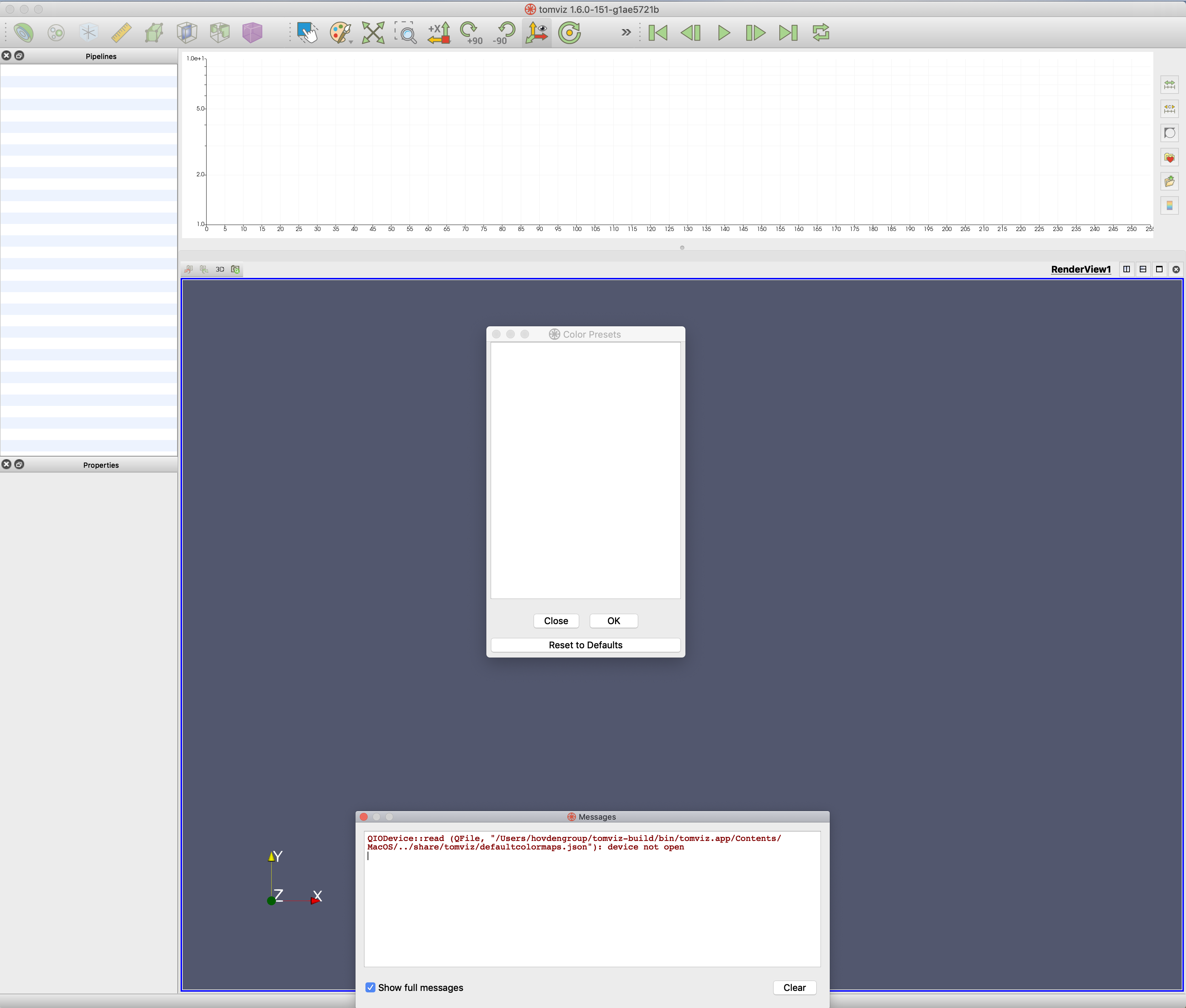Zoom to fit data in view

[x=373, y=33]
